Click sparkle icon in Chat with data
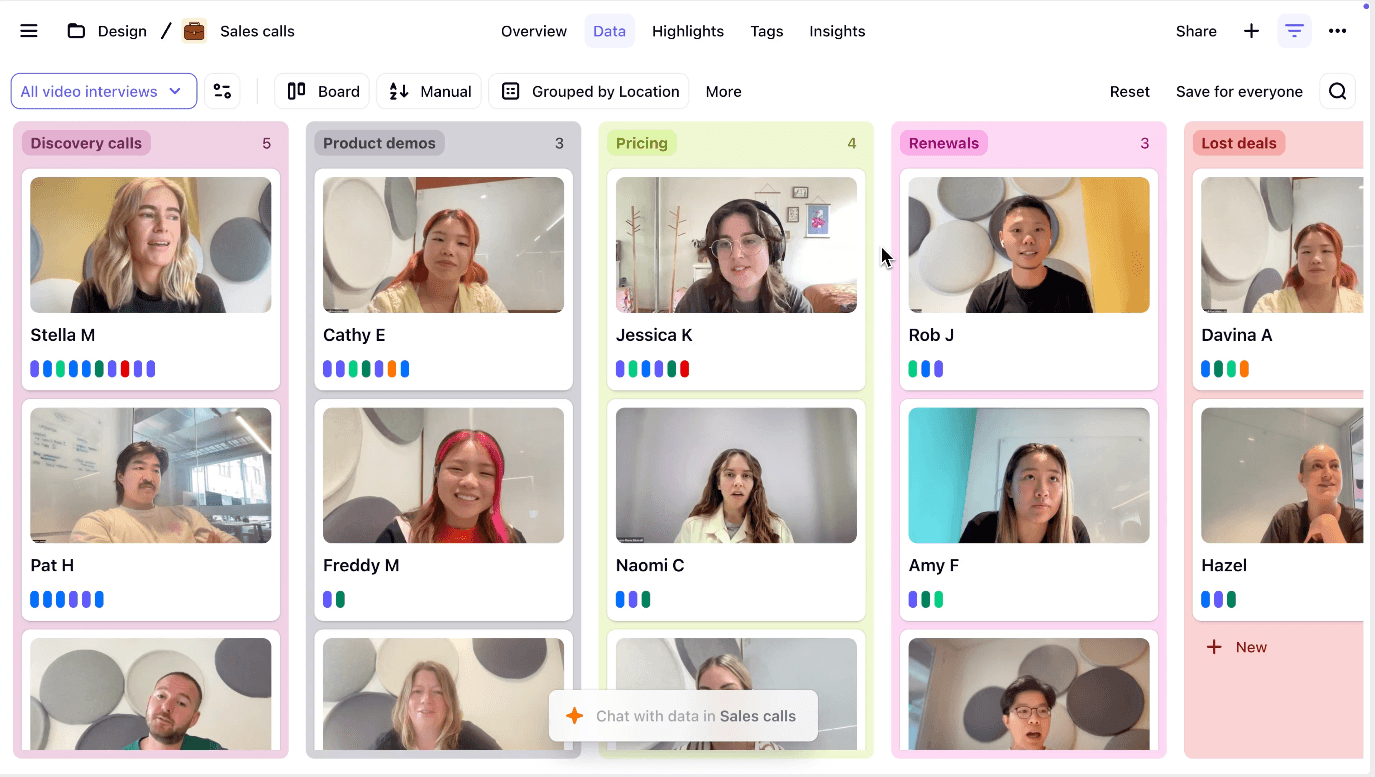Viewport: 1375px width, 777px height. point(574,716)
